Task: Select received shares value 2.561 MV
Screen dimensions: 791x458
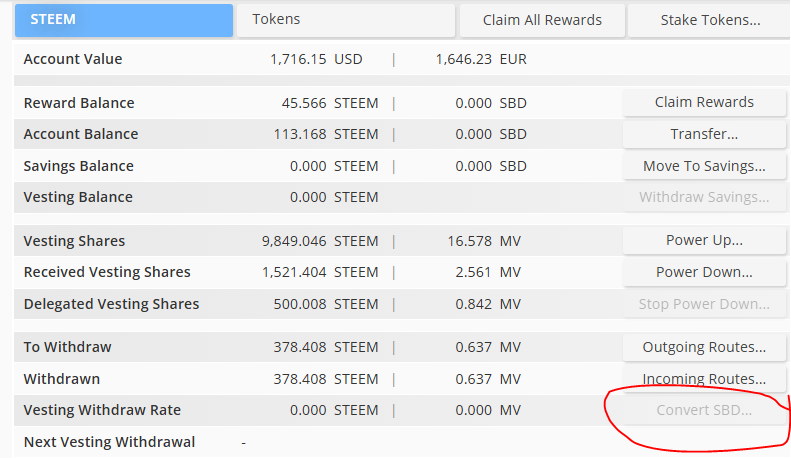Action: [x=488, y=272]
